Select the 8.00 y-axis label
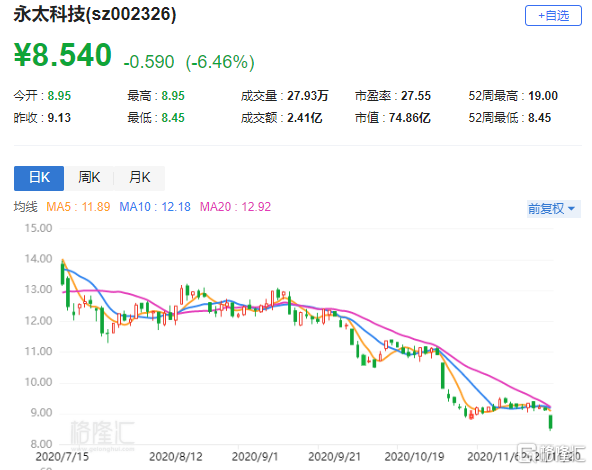The width and height of the screenshot is (592, 470). [x=41, y=444]
